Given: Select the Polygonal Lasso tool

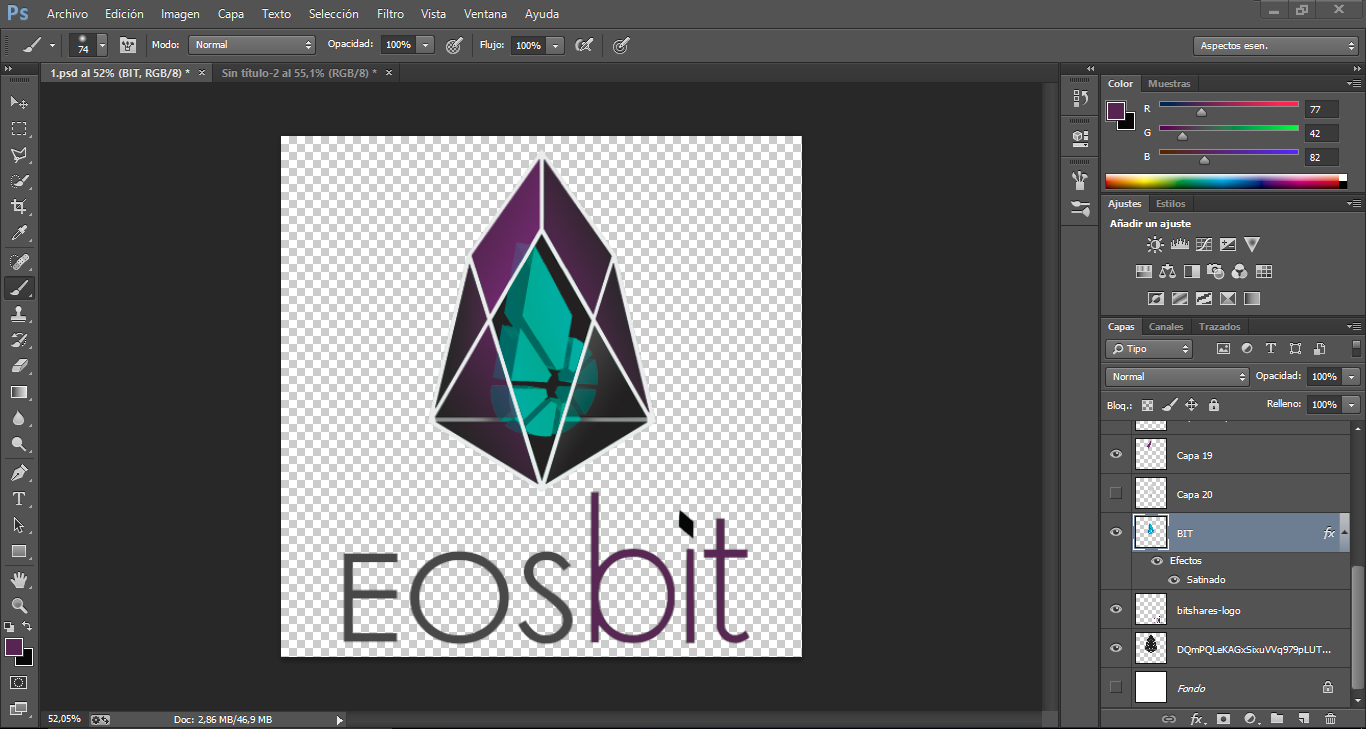Looking at the screenshot, I should pos(19,155).
